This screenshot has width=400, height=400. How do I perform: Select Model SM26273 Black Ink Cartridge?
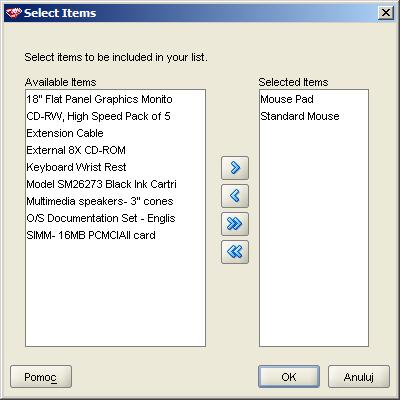(115, 184)
